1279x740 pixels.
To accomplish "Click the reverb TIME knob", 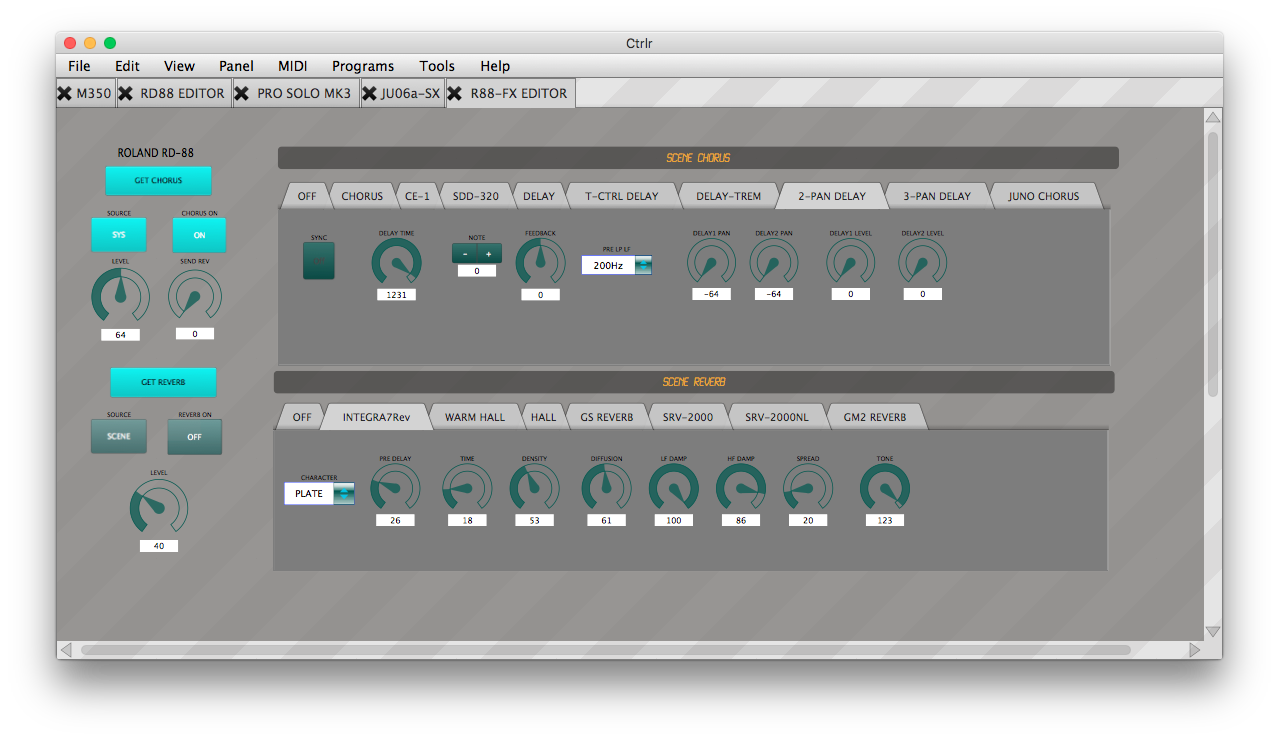I will 467,489.
